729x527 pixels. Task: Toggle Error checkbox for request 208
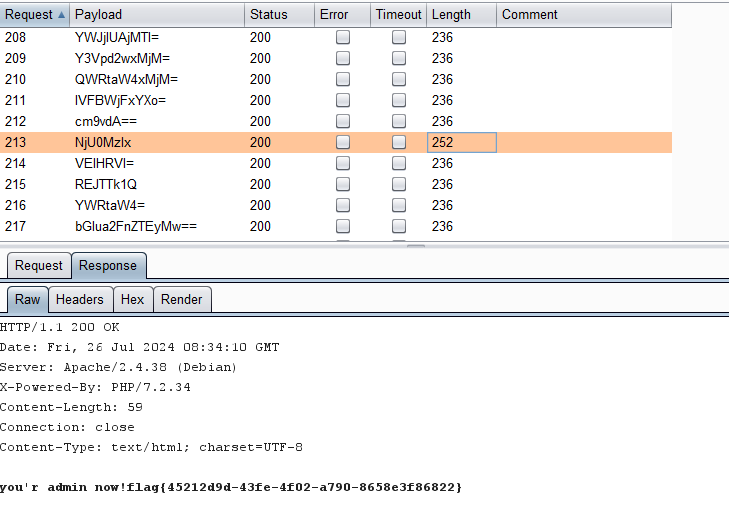343,37
